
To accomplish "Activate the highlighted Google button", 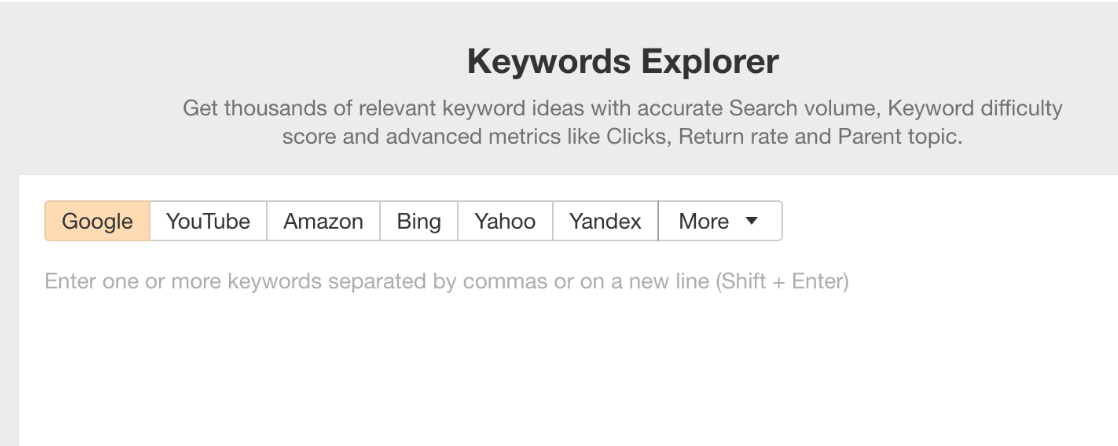I will coord(97,221).
